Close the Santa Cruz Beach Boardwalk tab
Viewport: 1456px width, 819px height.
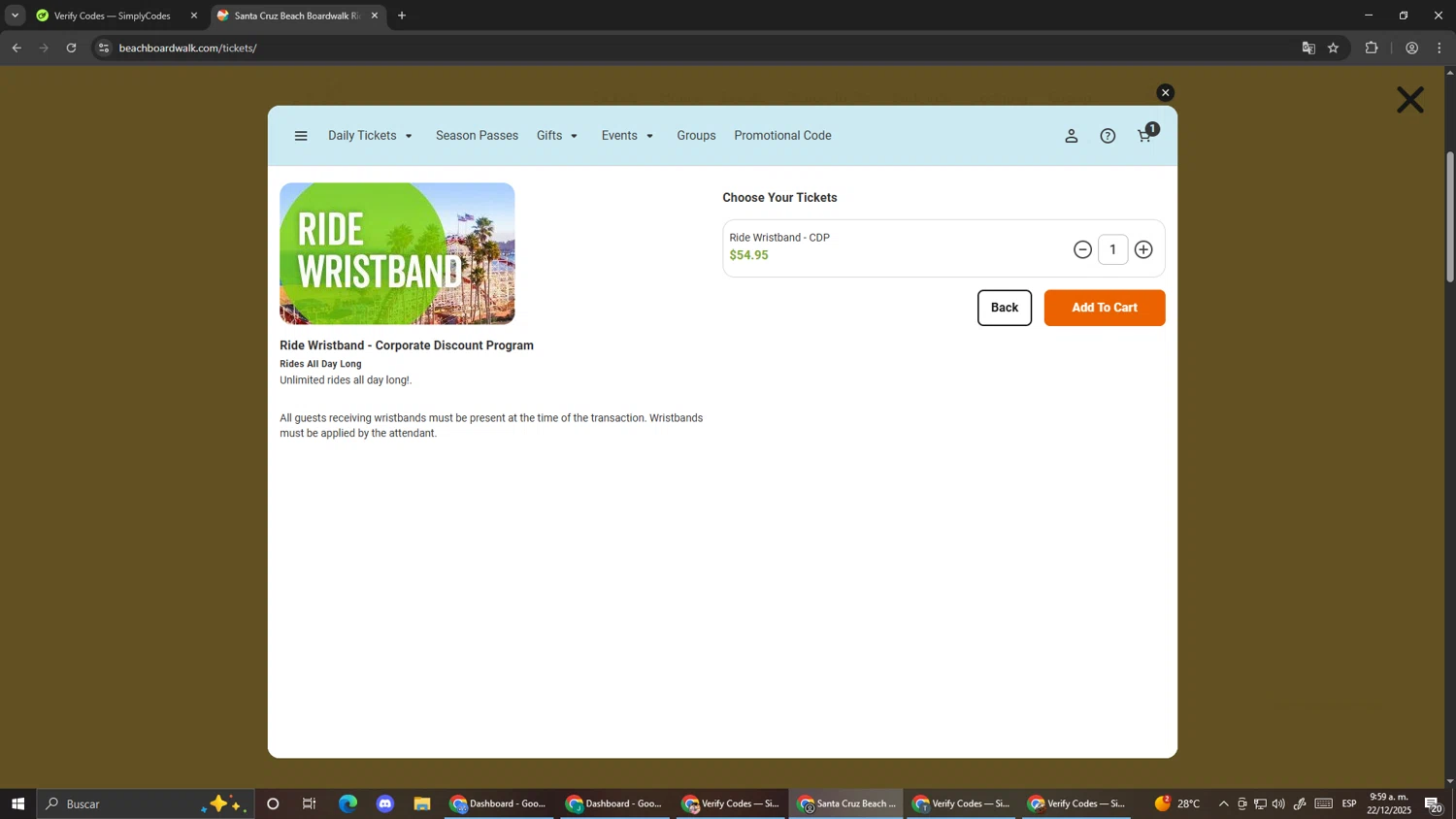point(375,16)
